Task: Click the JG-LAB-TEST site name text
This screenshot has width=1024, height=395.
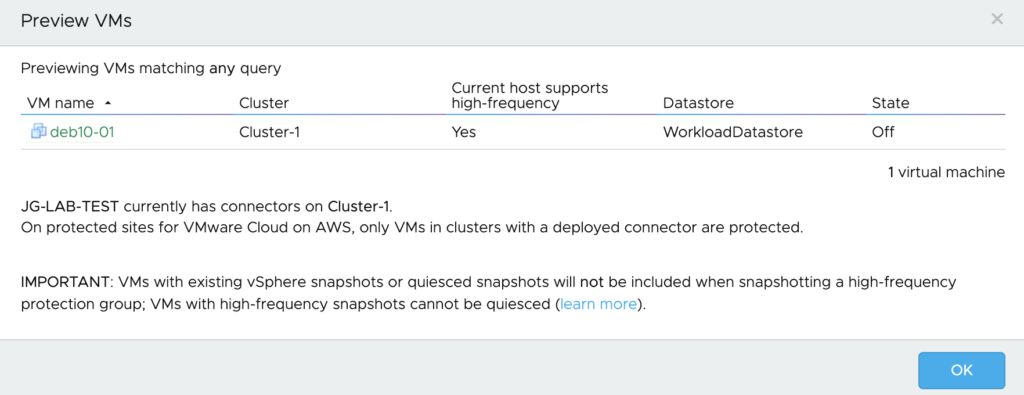Action: click(70, 208)
